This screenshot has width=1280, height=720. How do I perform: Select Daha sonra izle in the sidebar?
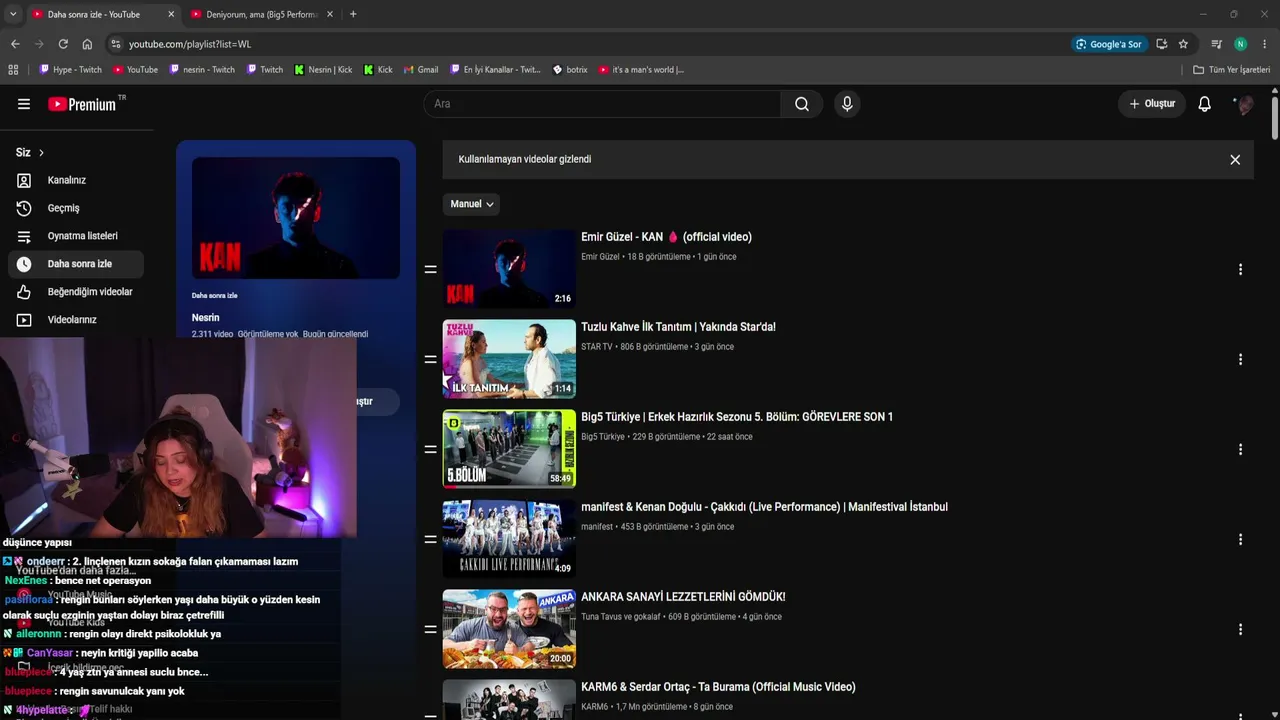(75, 264)
